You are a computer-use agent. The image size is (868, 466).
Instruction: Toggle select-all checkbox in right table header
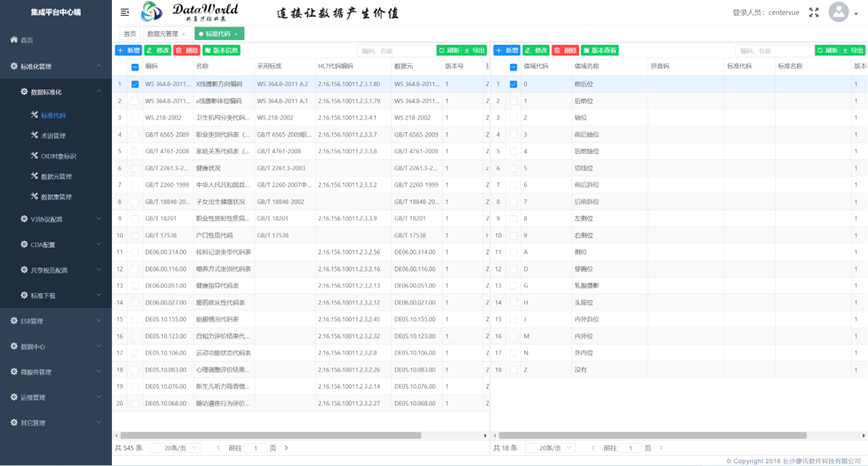(x=513, y=67)
